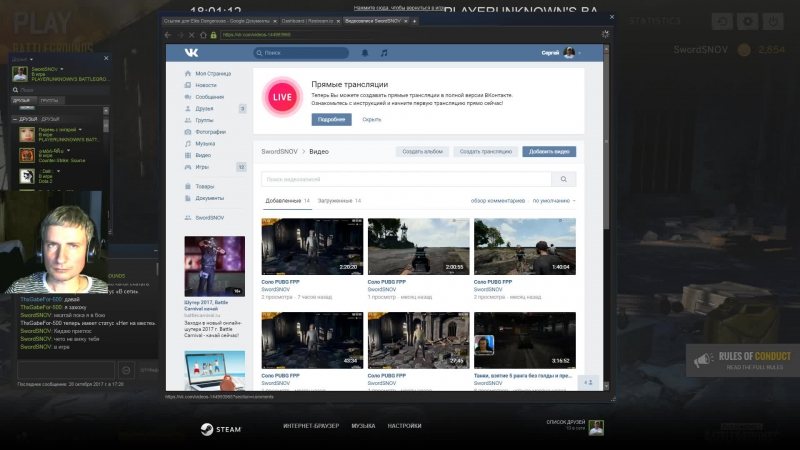Go back with the browser back arrow
Screen dimensions: 800x450
168,35
